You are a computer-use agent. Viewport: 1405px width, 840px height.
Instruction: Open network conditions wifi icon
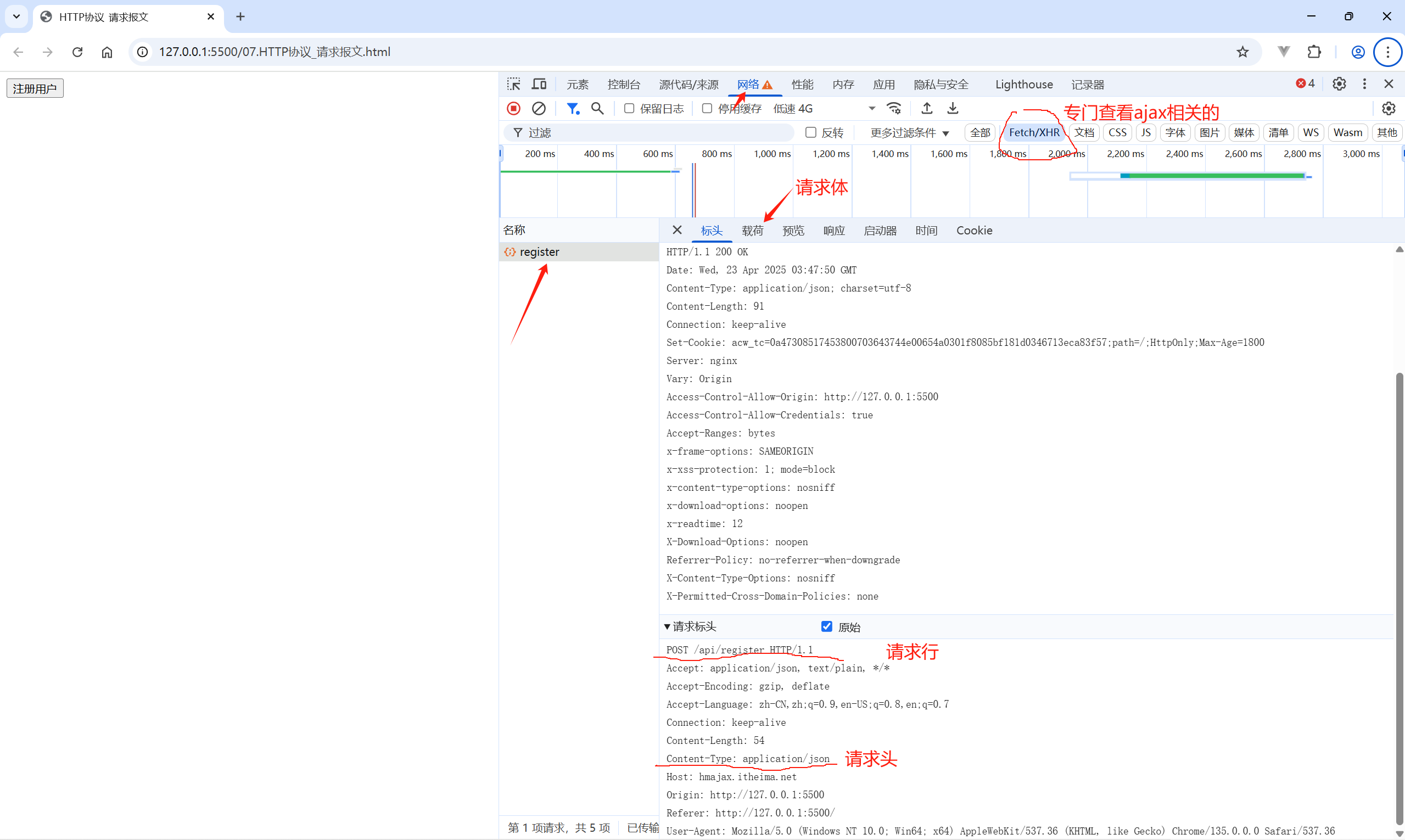(x=894, y=108)
